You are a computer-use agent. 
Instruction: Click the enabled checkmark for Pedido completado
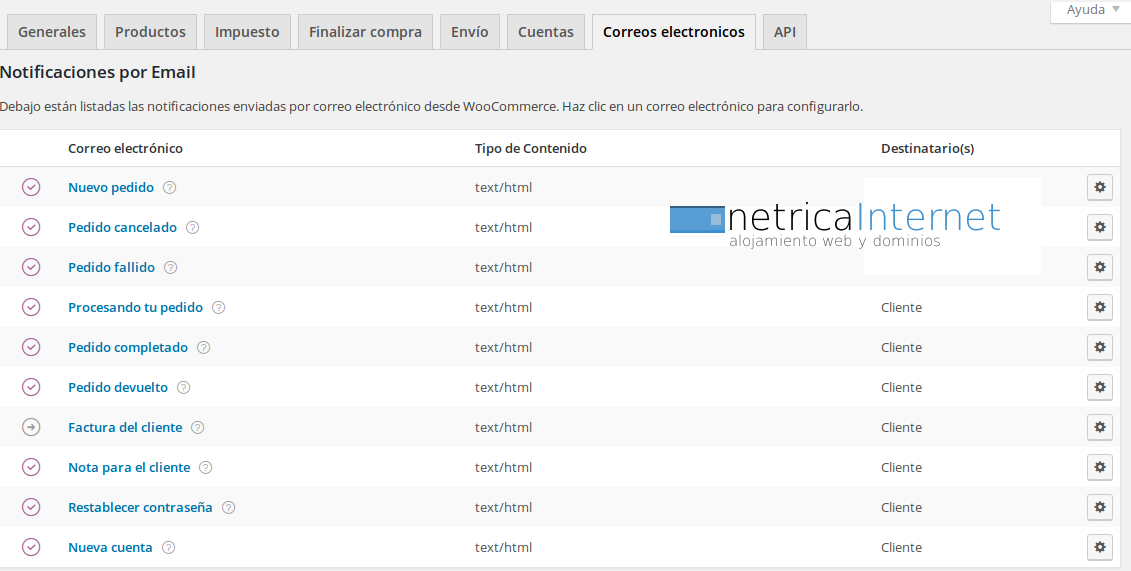point(31,347)
